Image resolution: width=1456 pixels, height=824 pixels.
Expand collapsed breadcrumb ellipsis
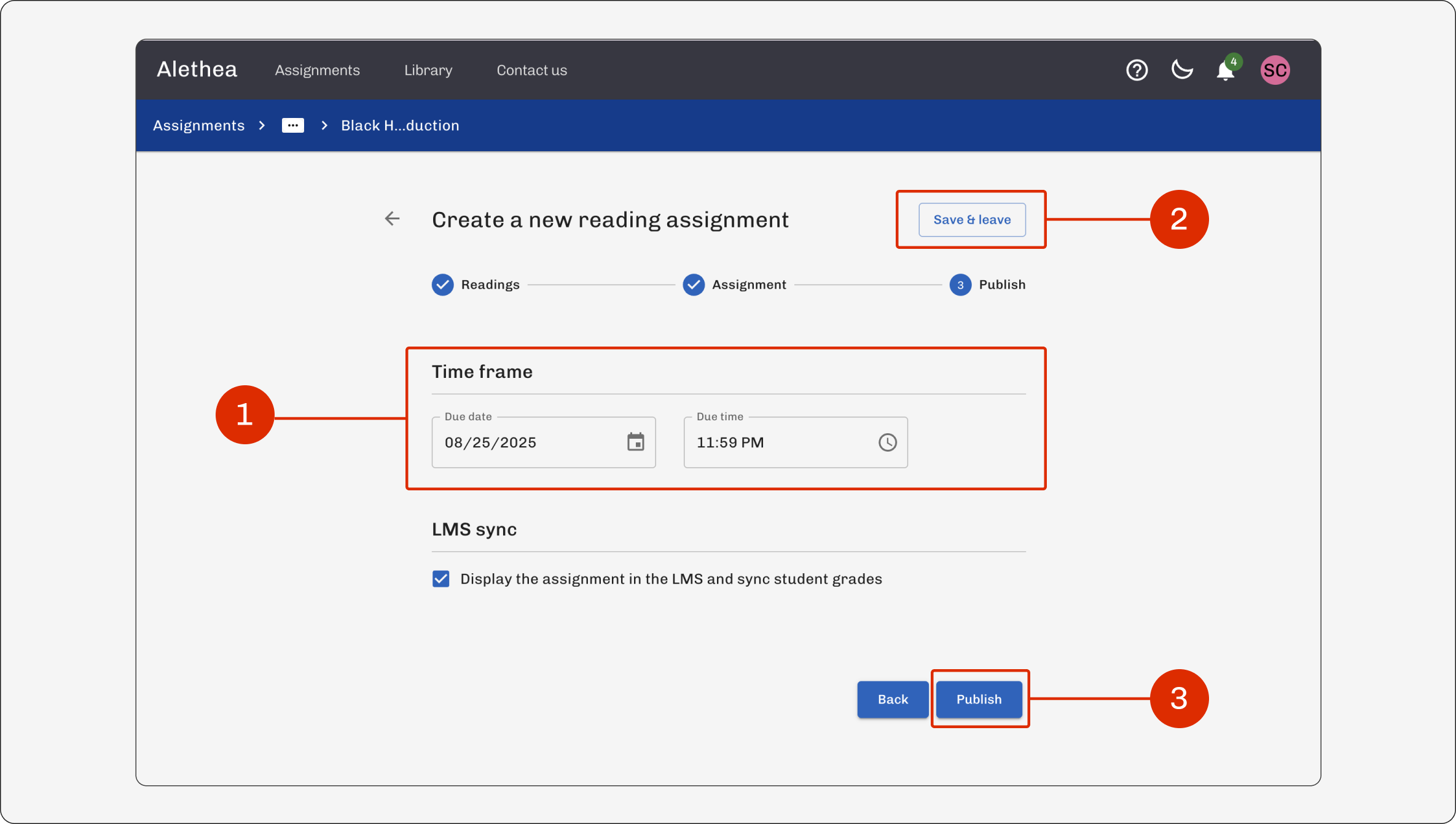(x=293, y=125)
